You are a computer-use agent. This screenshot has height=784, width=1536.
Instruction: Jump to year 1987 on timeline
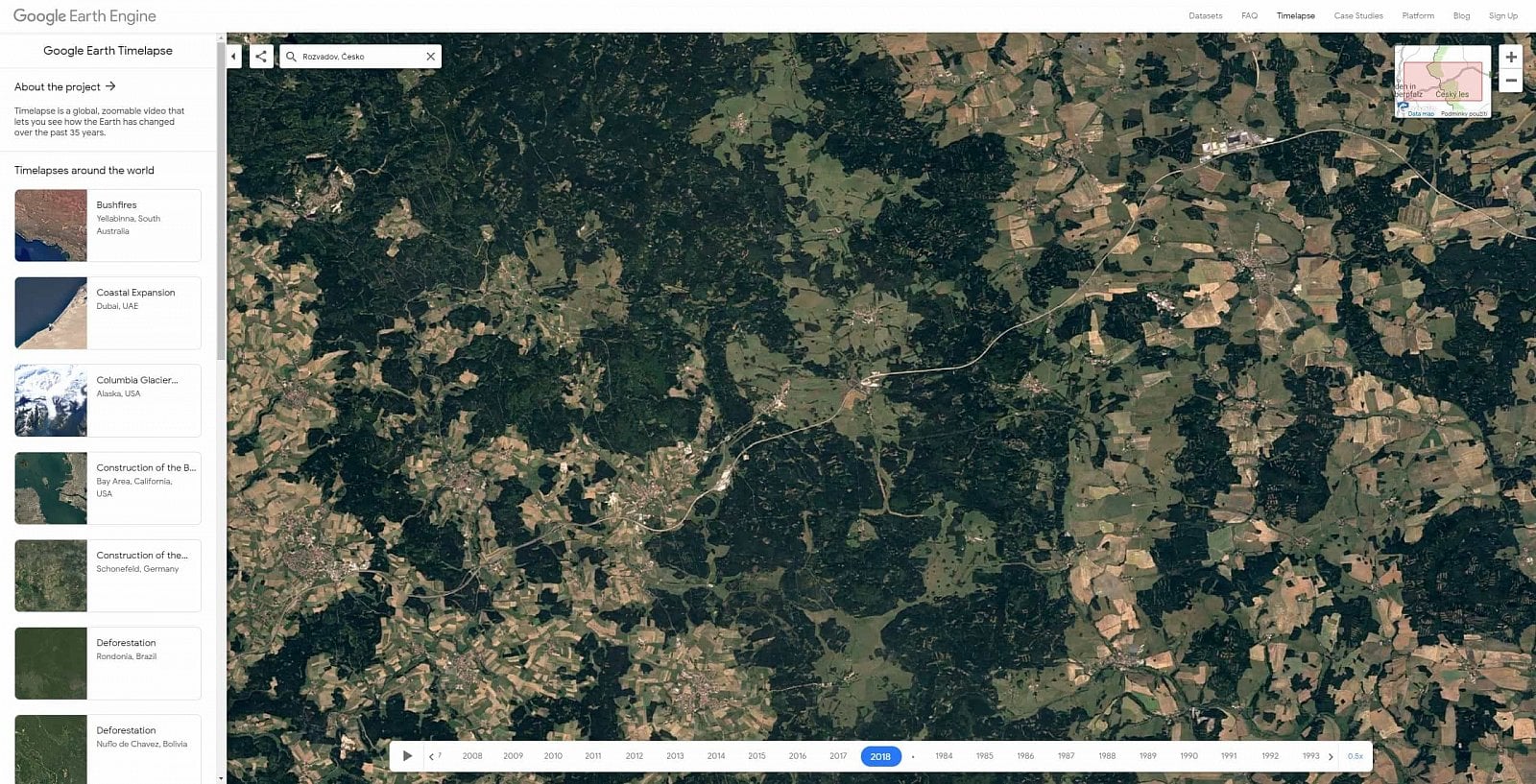1066,756
